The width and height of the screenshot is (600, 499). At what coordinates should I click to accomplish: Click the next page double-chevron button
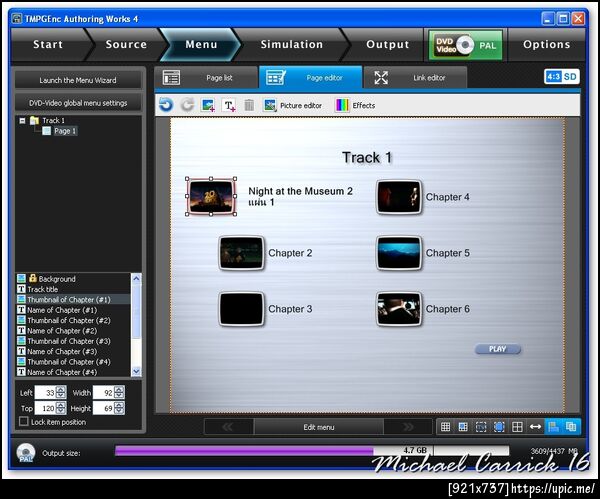coord(408,427)
